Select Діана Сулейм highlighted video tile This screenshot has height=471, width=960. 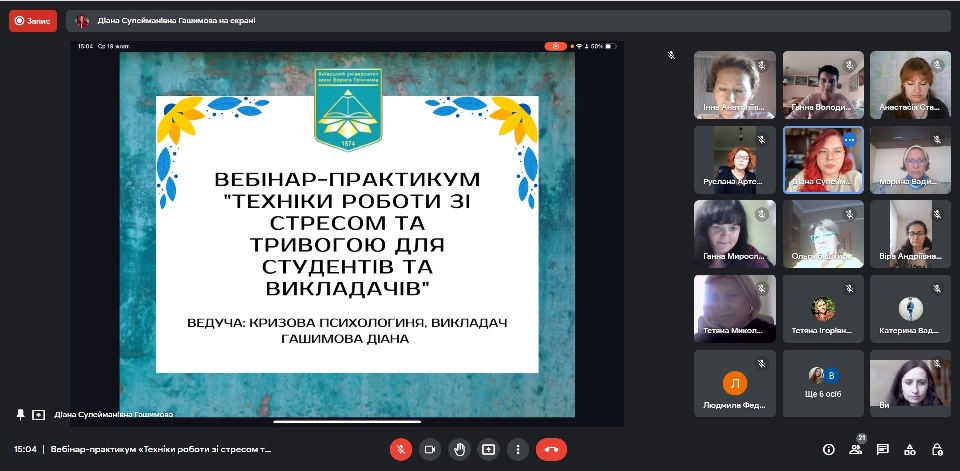(x=823, y=160)
